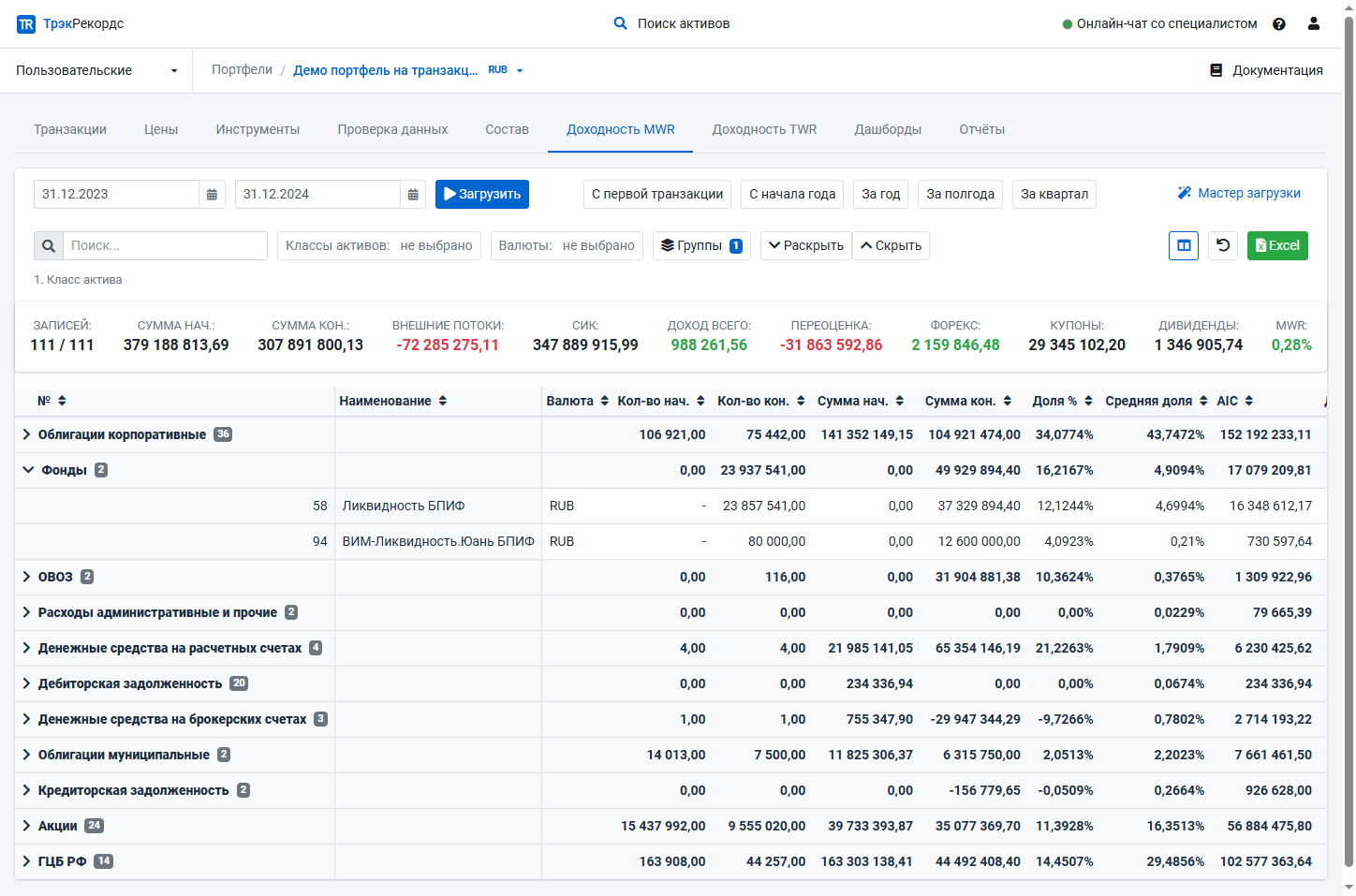Click the Поиск search input field
The image size is (1356, 896).
165,245
